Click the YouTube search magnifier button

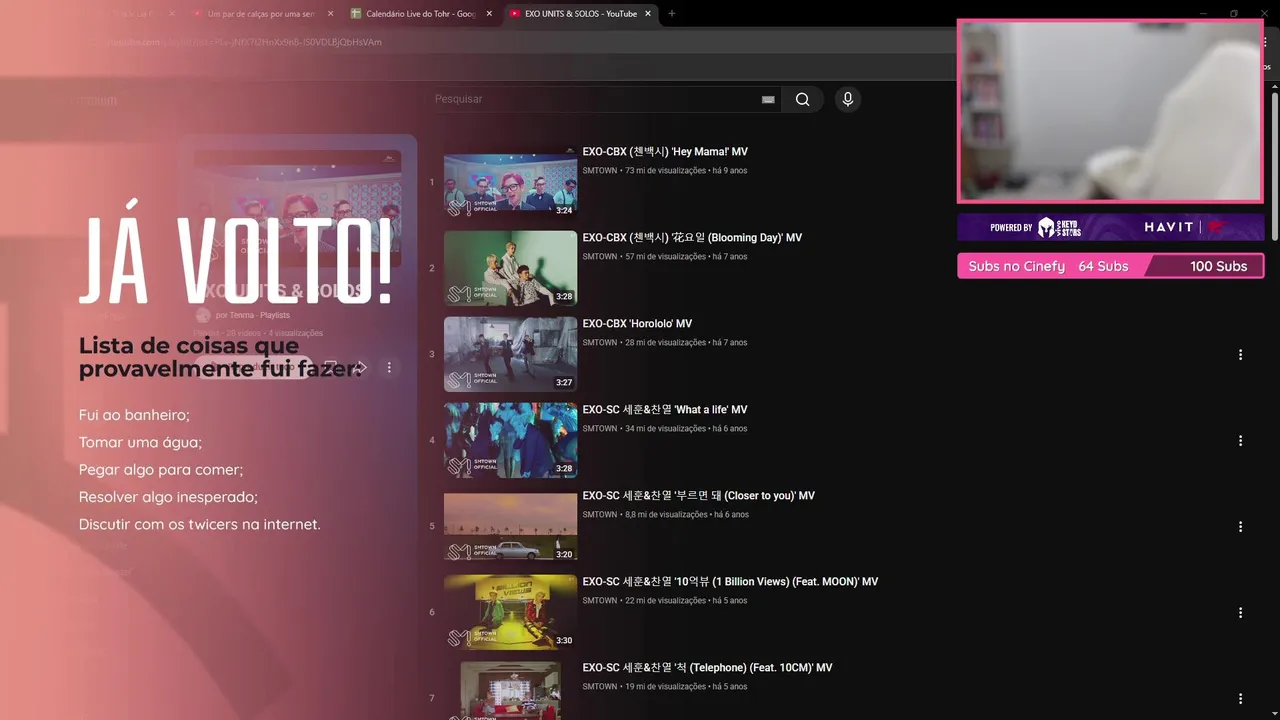click(x=802, y=99)
